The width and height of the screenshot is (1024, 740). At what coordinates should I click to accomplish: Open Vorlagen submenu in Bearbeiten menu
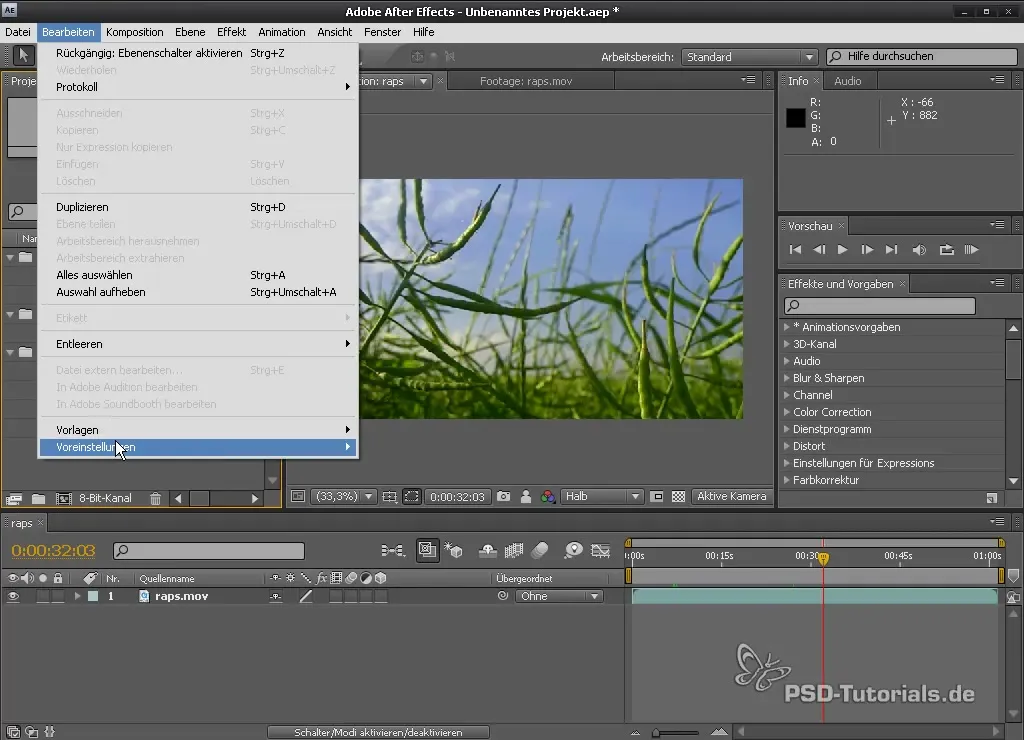click(198, 430)
